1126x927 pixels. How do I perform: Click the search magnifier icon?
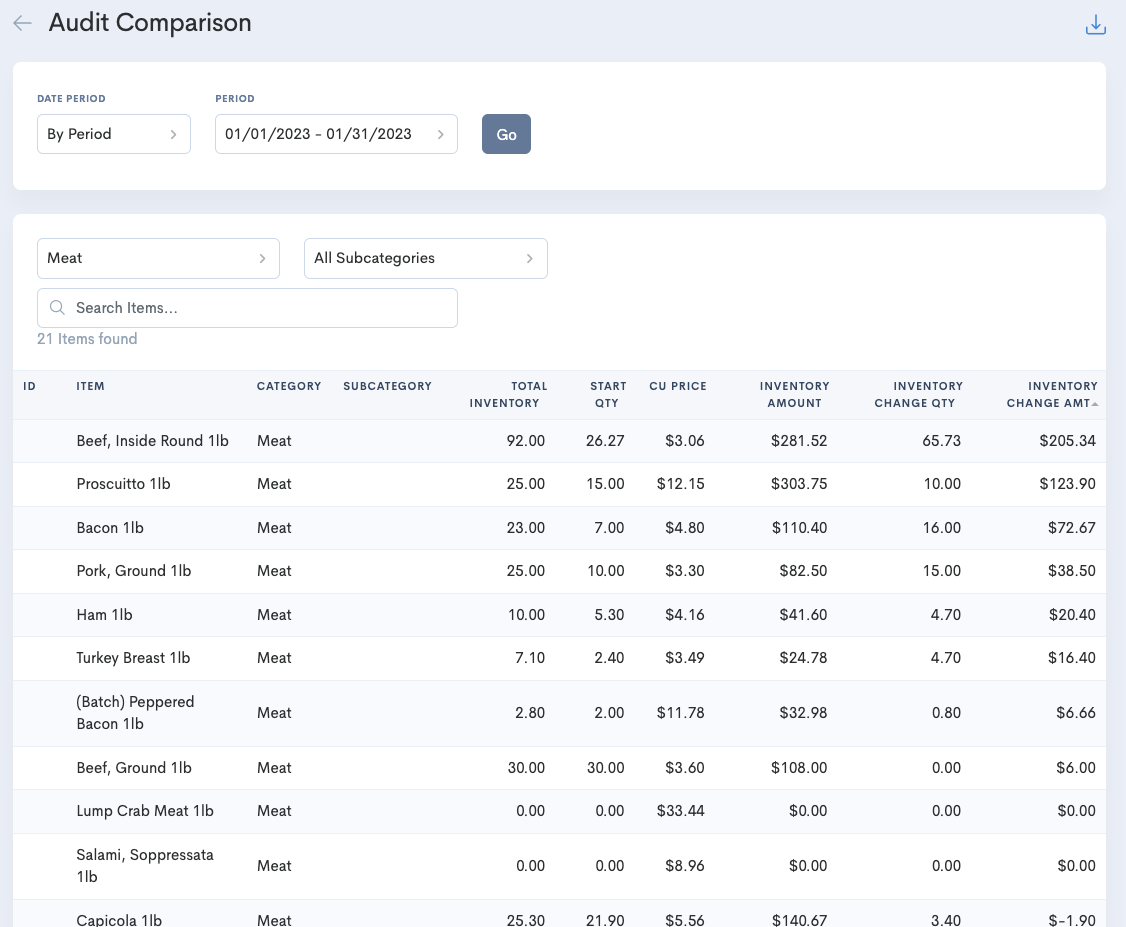tap(57, 307)
